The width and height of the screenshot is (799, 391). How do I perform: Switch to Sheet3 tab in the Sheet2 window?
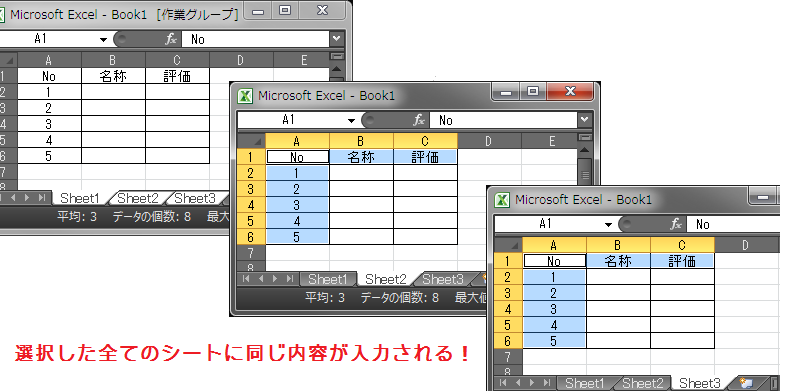(x=443, y=279)
